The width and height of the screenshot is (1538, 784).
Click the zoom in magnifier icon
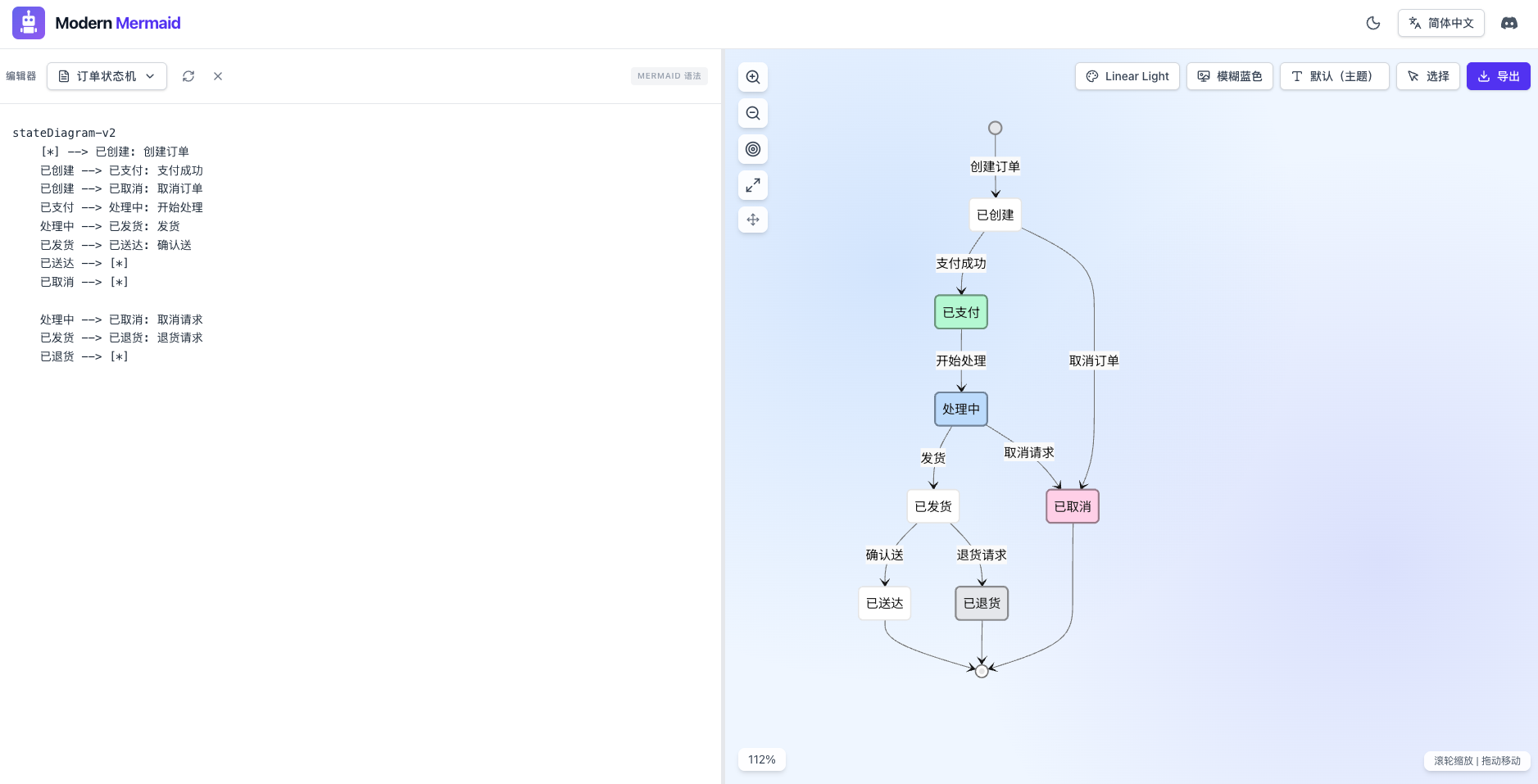pyautogui.click(x=752, y=77)
